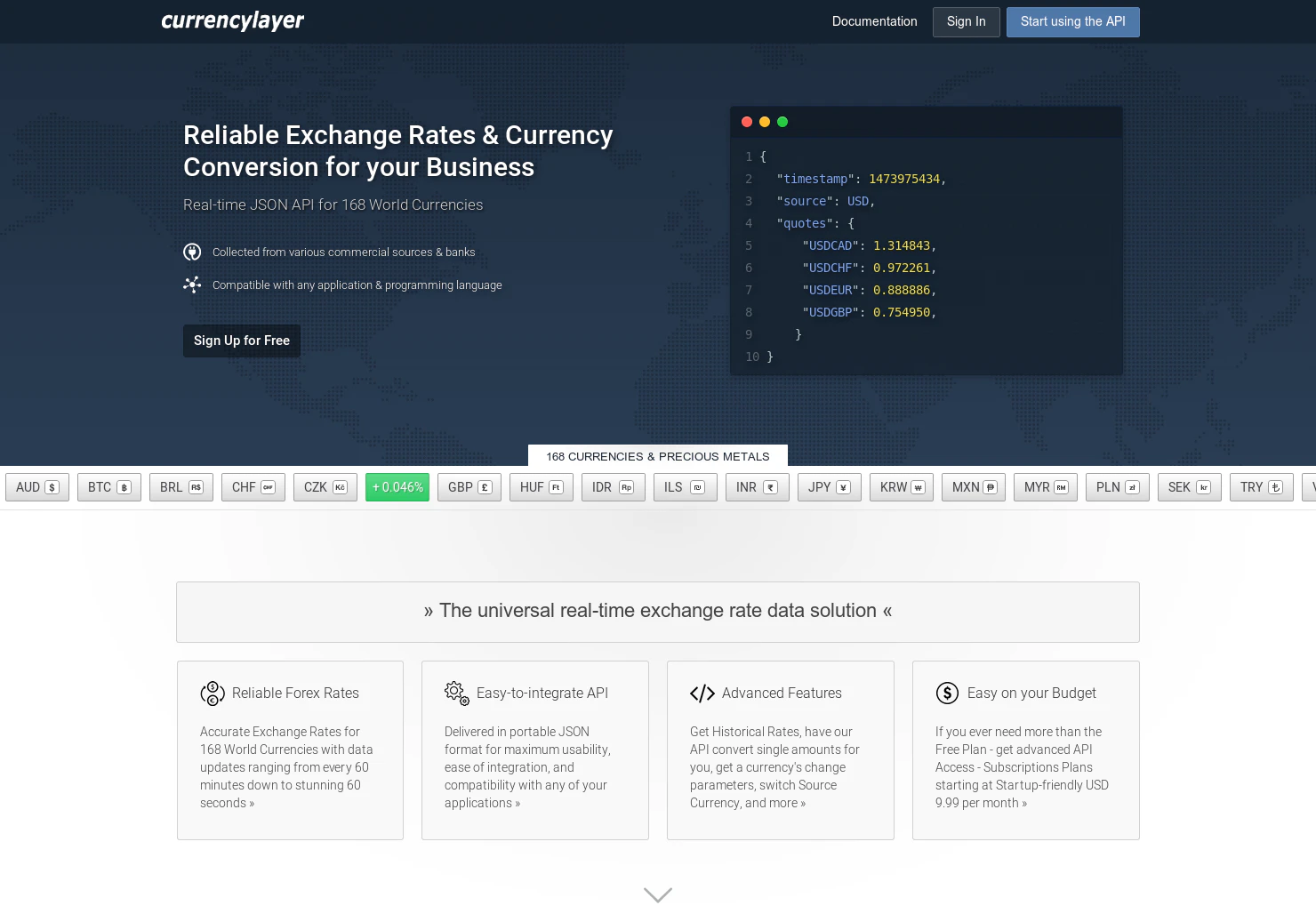The image size is (1316, 922).
Task: Click Sign Up for Free button
Action: tap(242, 341)
